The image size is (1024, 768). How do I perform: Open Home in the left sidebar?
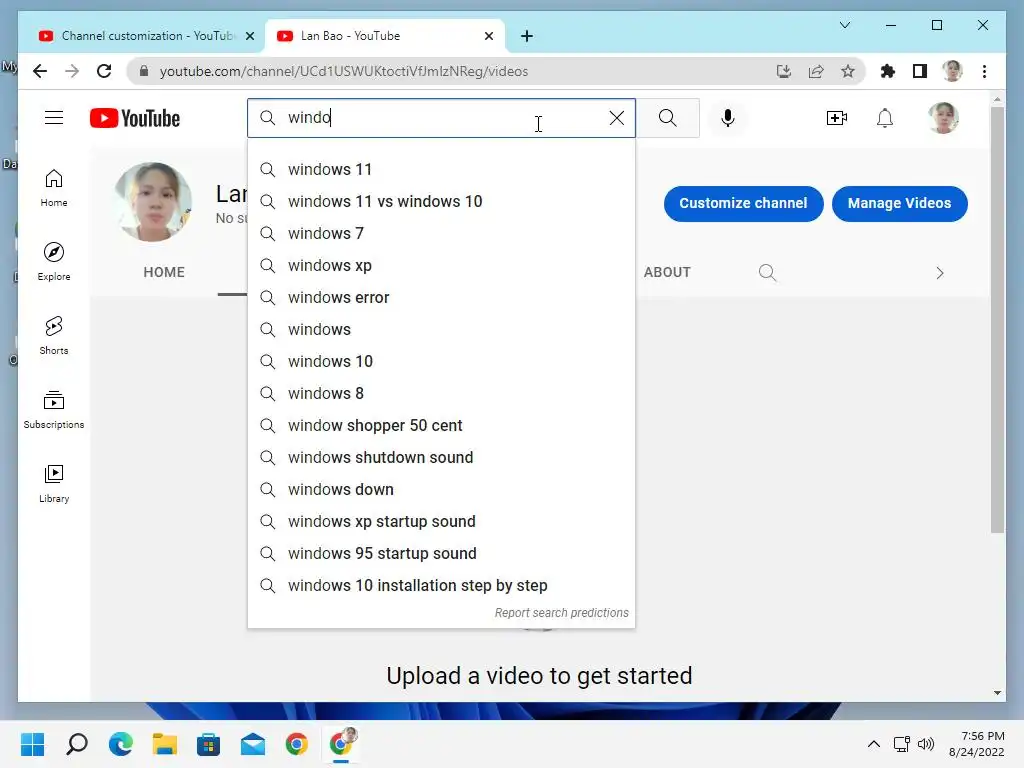point(54,188)
